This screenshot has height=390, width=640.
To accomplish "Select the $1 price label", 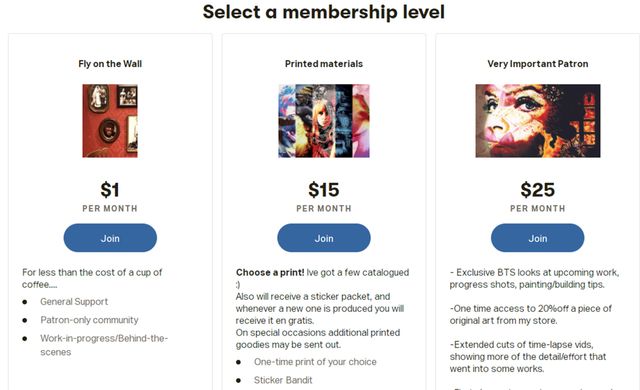I will [x=110, y=190].
